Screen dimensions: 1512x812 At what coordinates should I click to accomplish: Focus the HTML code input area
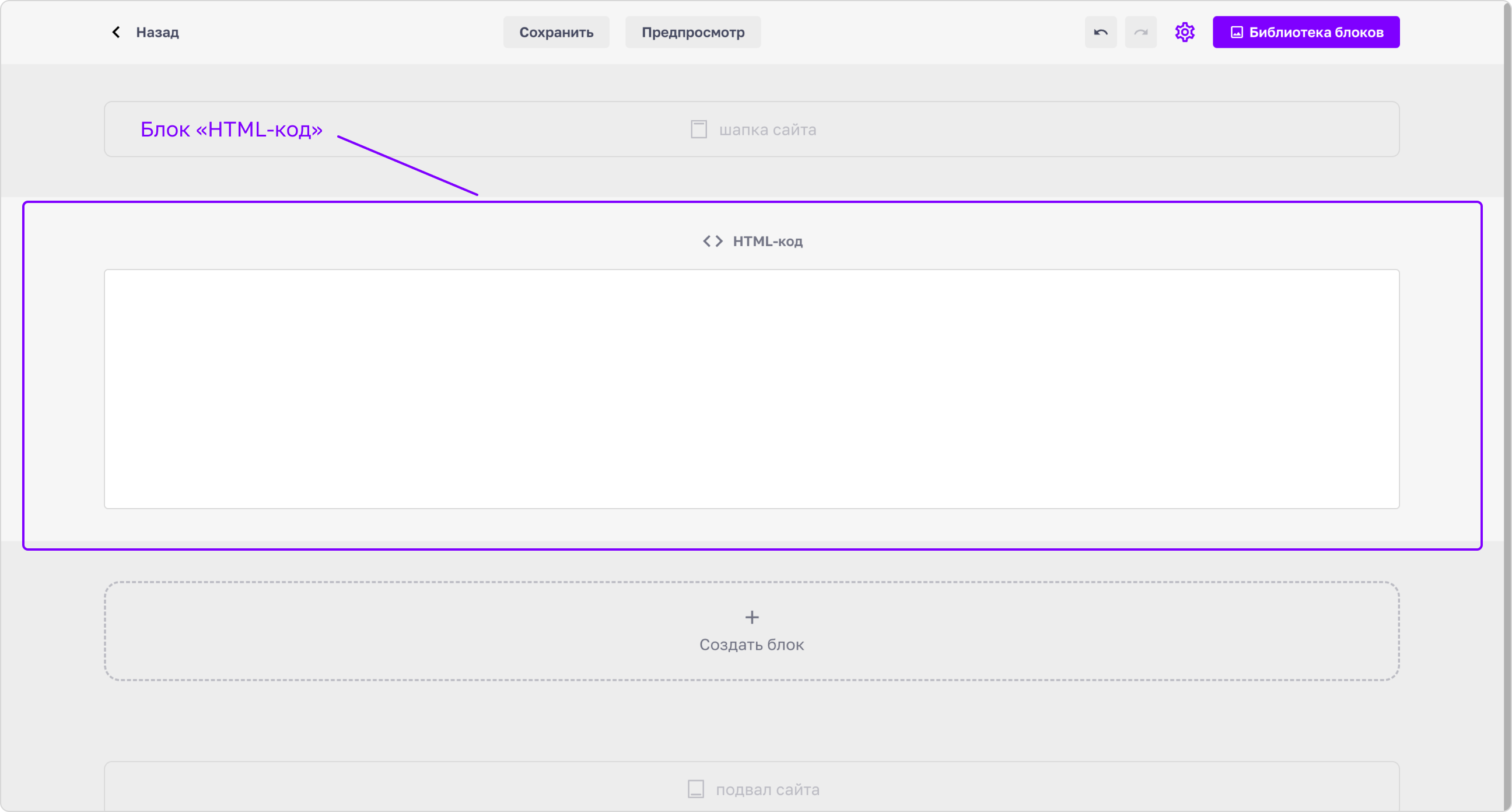tap(752, 388)
